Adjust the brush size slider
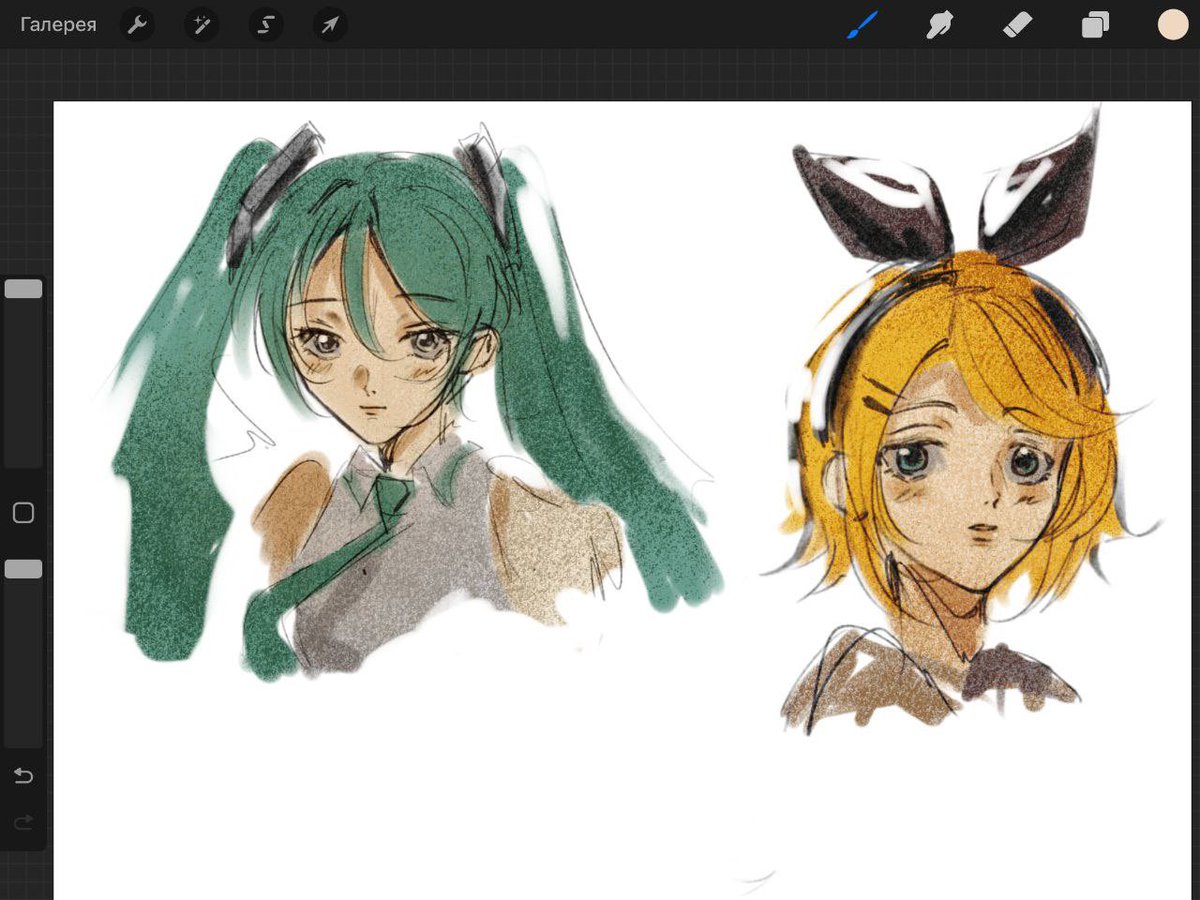Viewport: 1200px width, 900px height. coord(23,289)
